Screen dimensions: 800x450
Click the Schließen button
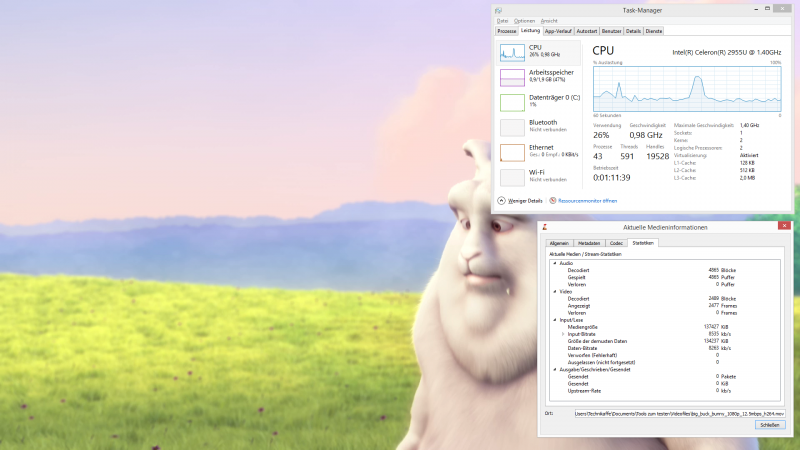[770, 425]
